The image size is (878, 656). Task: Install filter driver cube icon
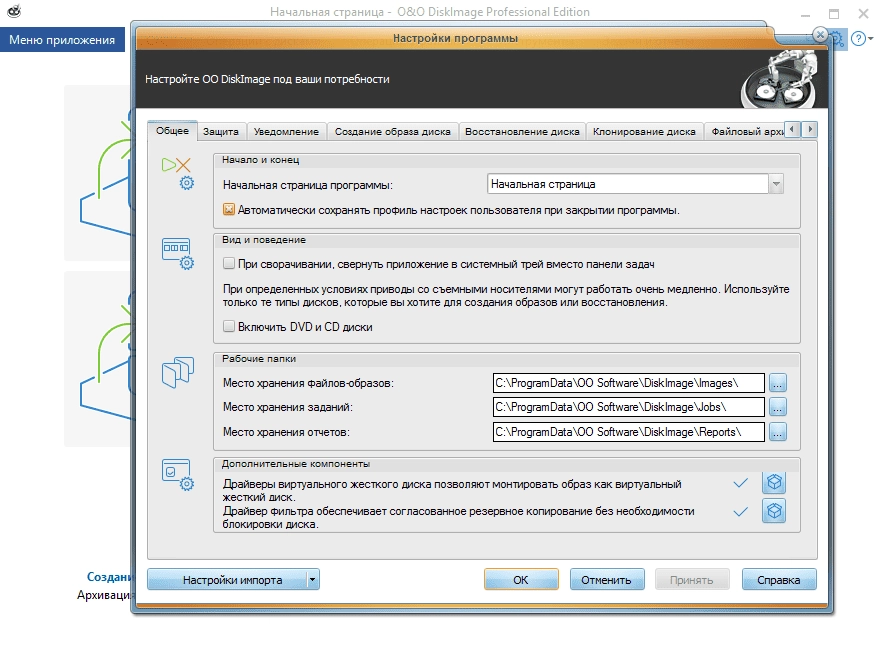(x=774, y=510)
